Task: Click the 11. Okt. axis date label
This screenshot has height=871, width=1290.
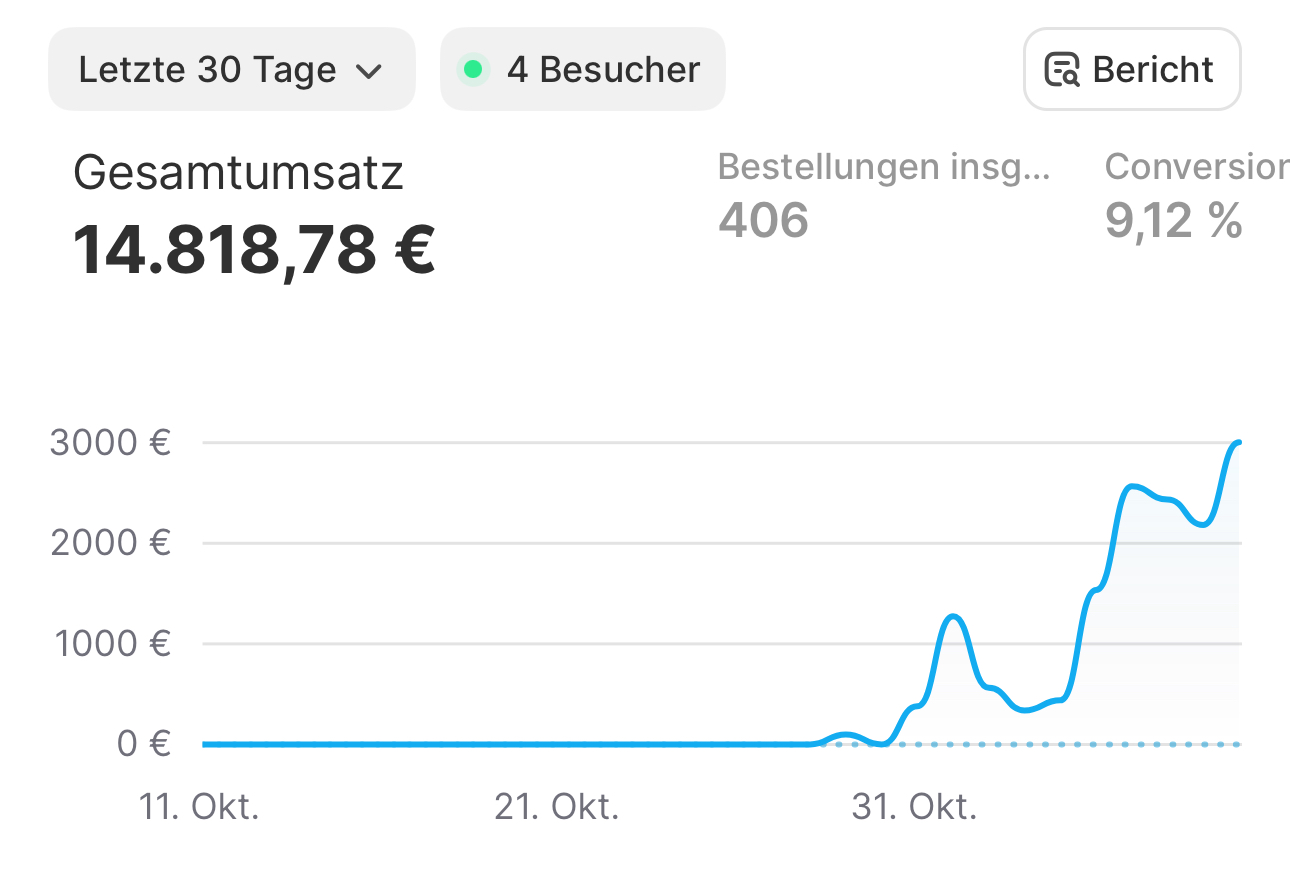Action: (199, 806)
